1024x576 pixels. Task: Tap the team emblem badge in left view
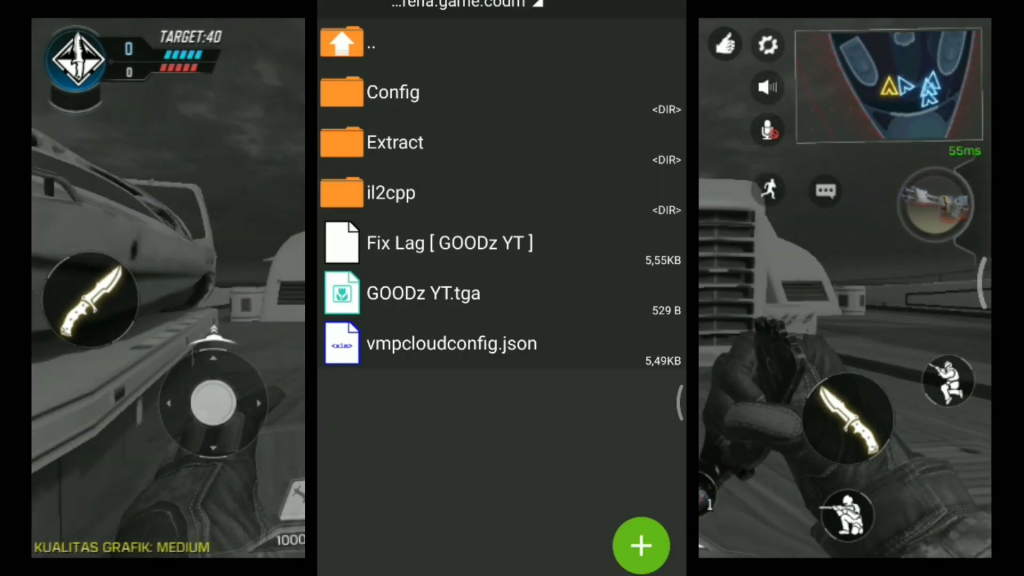[76, 60]
